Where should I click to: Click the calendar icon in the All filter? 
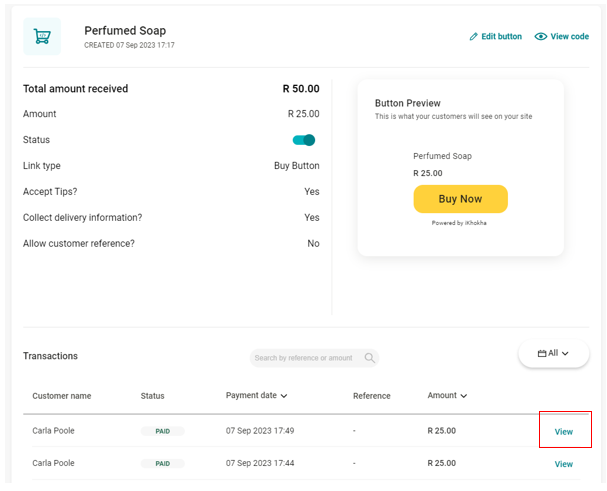(542, 353)
